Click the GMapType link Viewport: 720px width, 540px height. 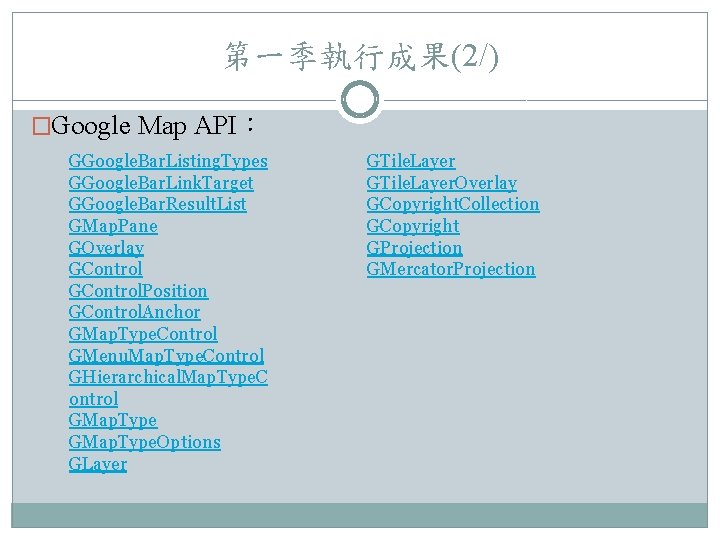pos(113,420)
